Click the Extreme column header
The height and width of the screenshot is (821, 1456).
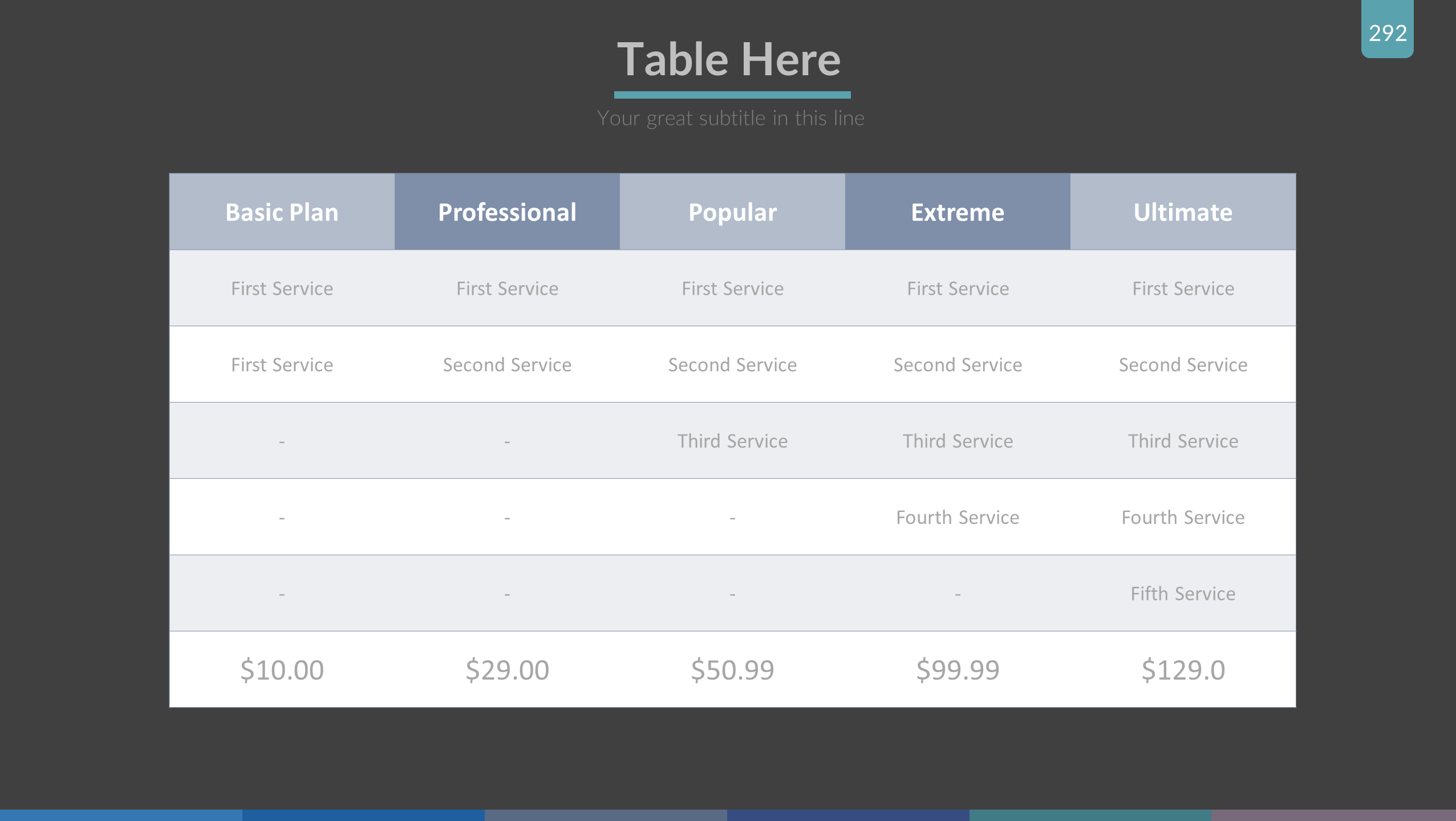point(958,212)
